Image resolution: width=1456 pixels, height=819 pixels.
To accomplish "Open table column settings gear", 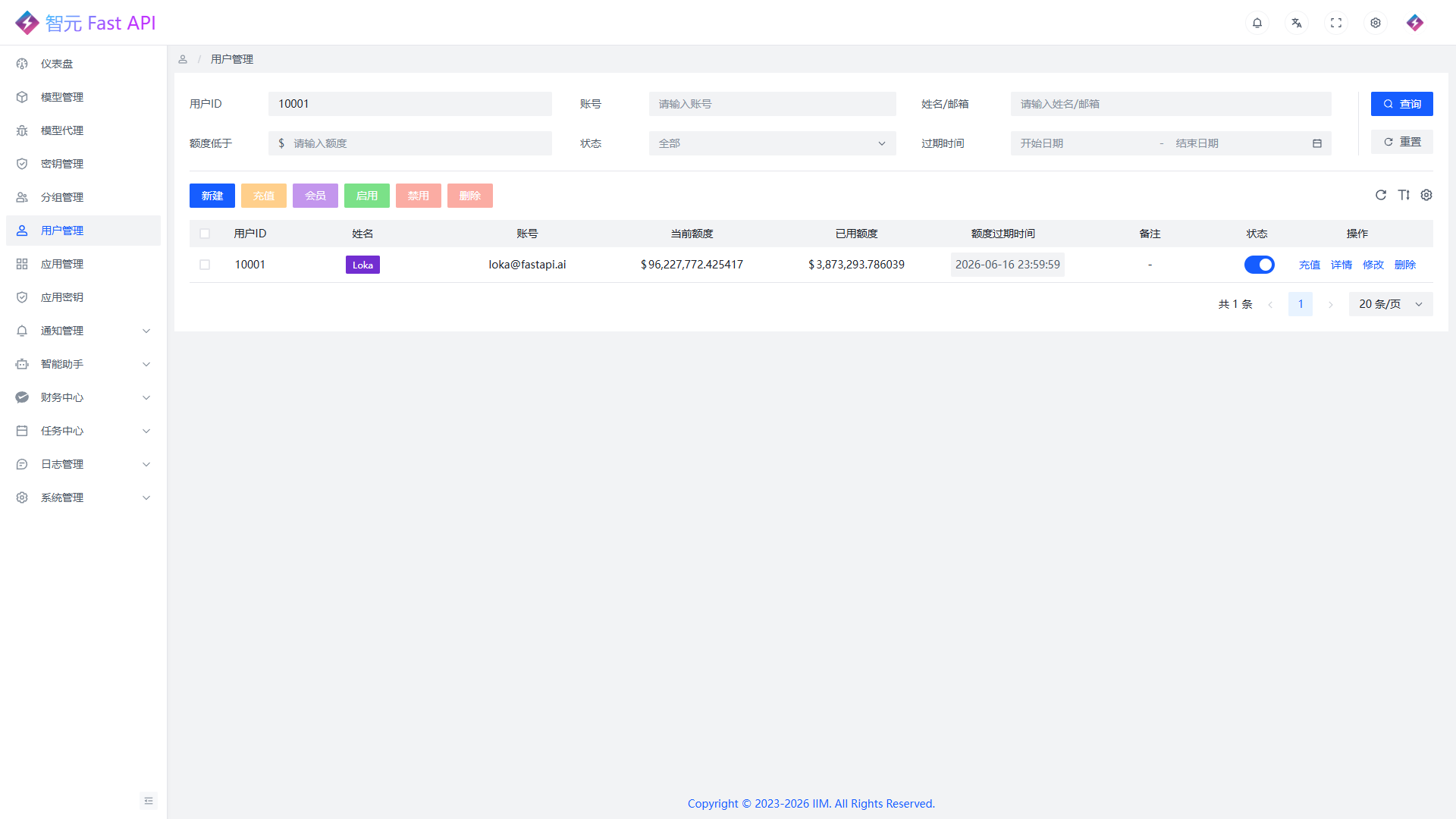I will pos(1426,195).
